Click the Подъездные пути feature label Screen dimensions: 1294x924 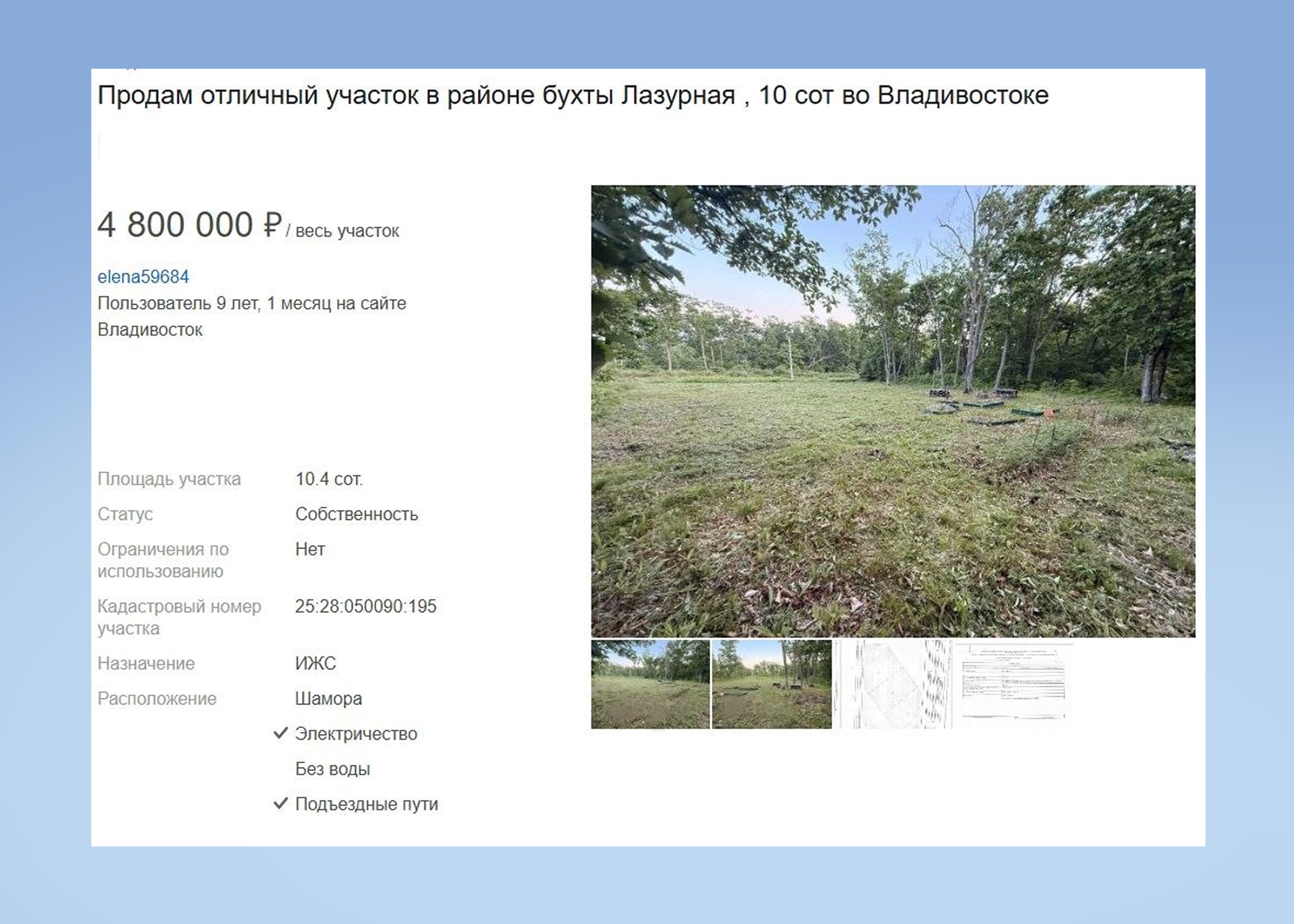tap(366, 805)
